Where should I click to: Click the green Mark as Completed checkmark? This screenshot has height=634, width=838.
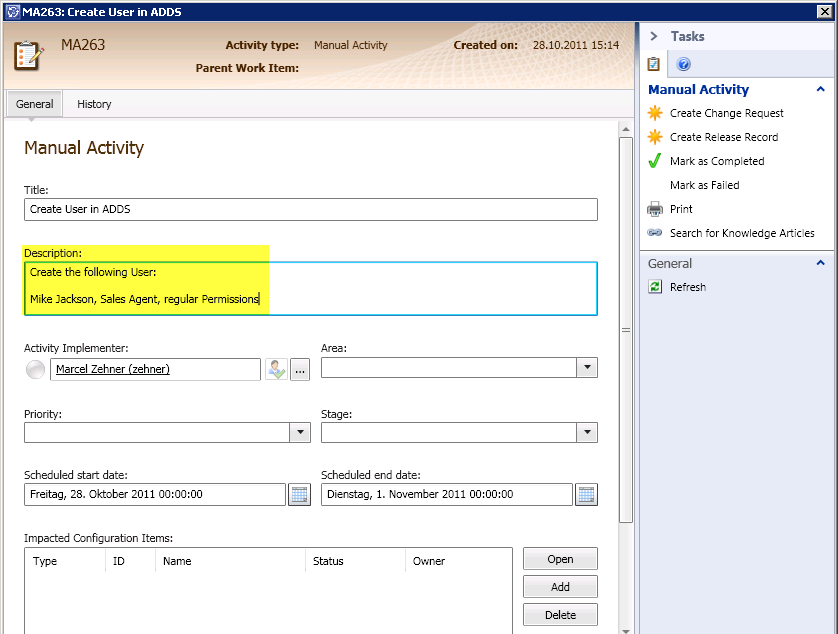click(x=655, y=161)
